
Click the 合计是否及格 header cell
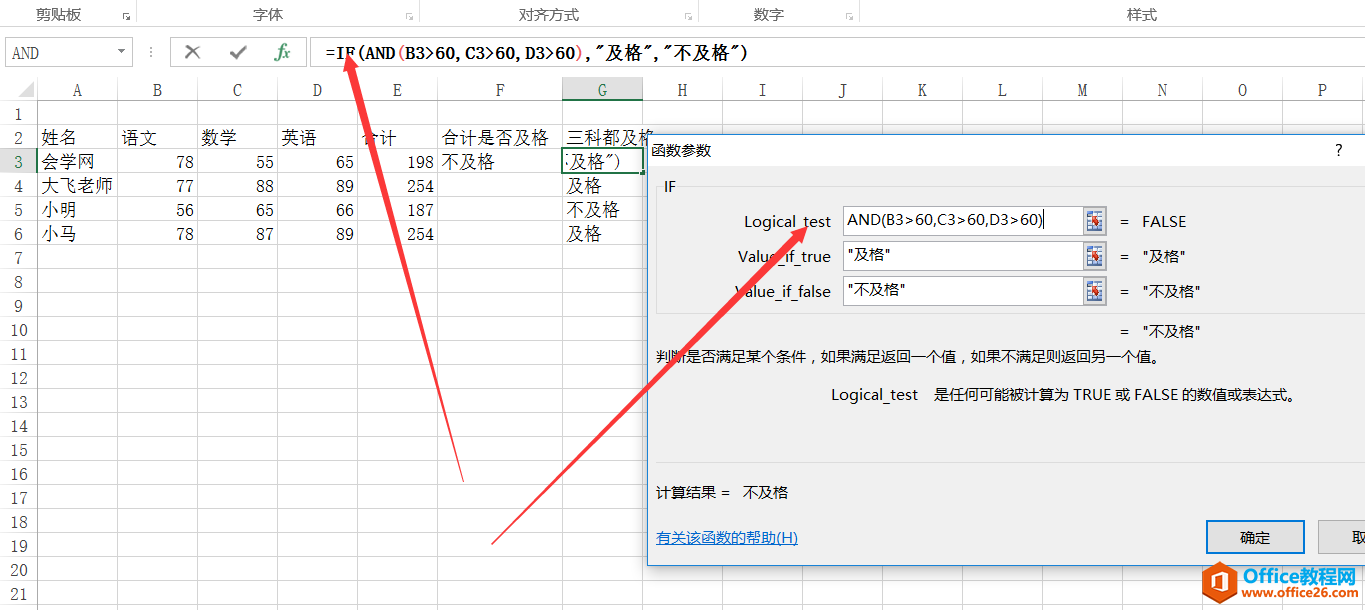click(x=499, y=138)
